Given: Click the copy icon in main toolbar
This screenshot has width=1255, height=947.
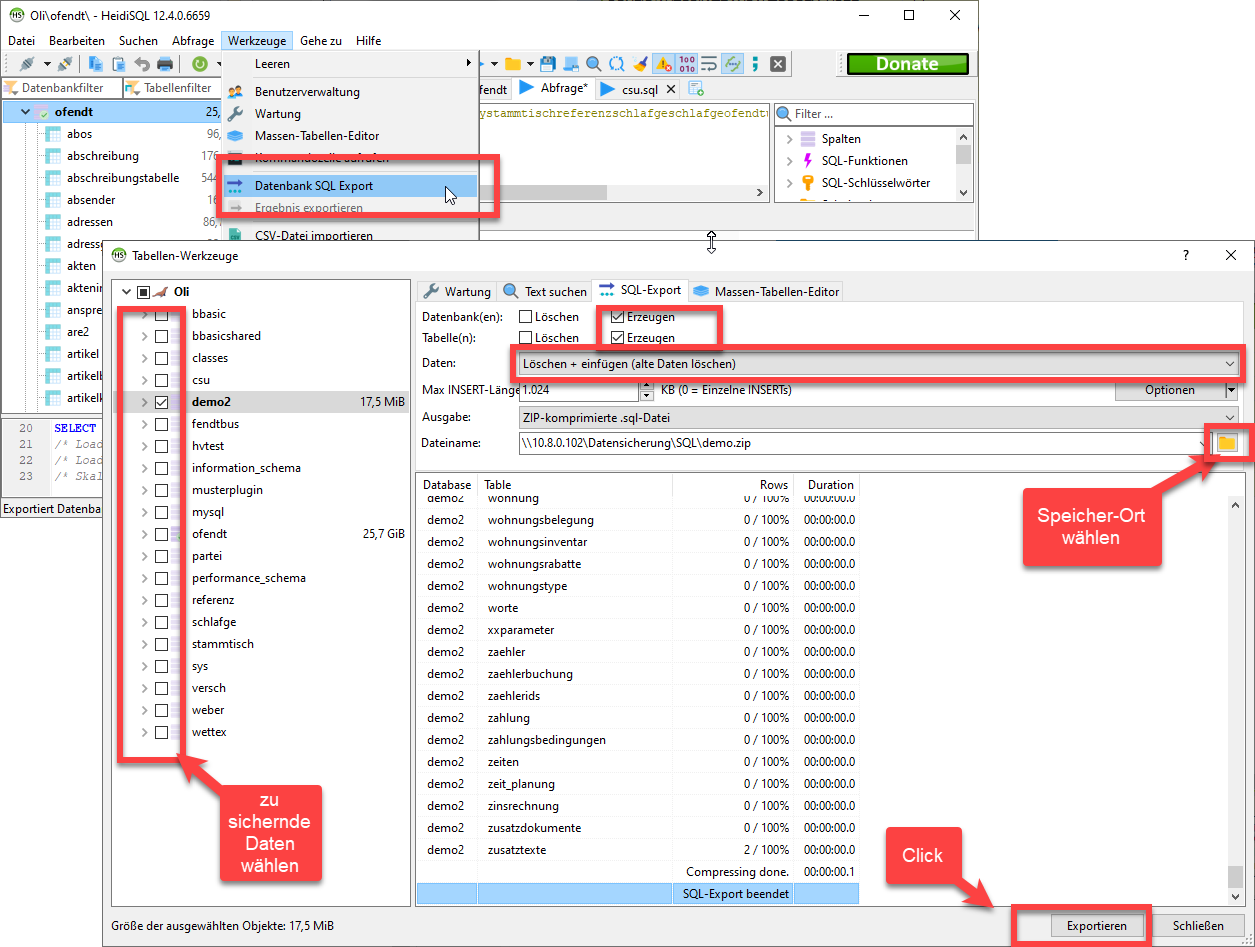Looking at the screenshot, I should (x=96, y=64).
